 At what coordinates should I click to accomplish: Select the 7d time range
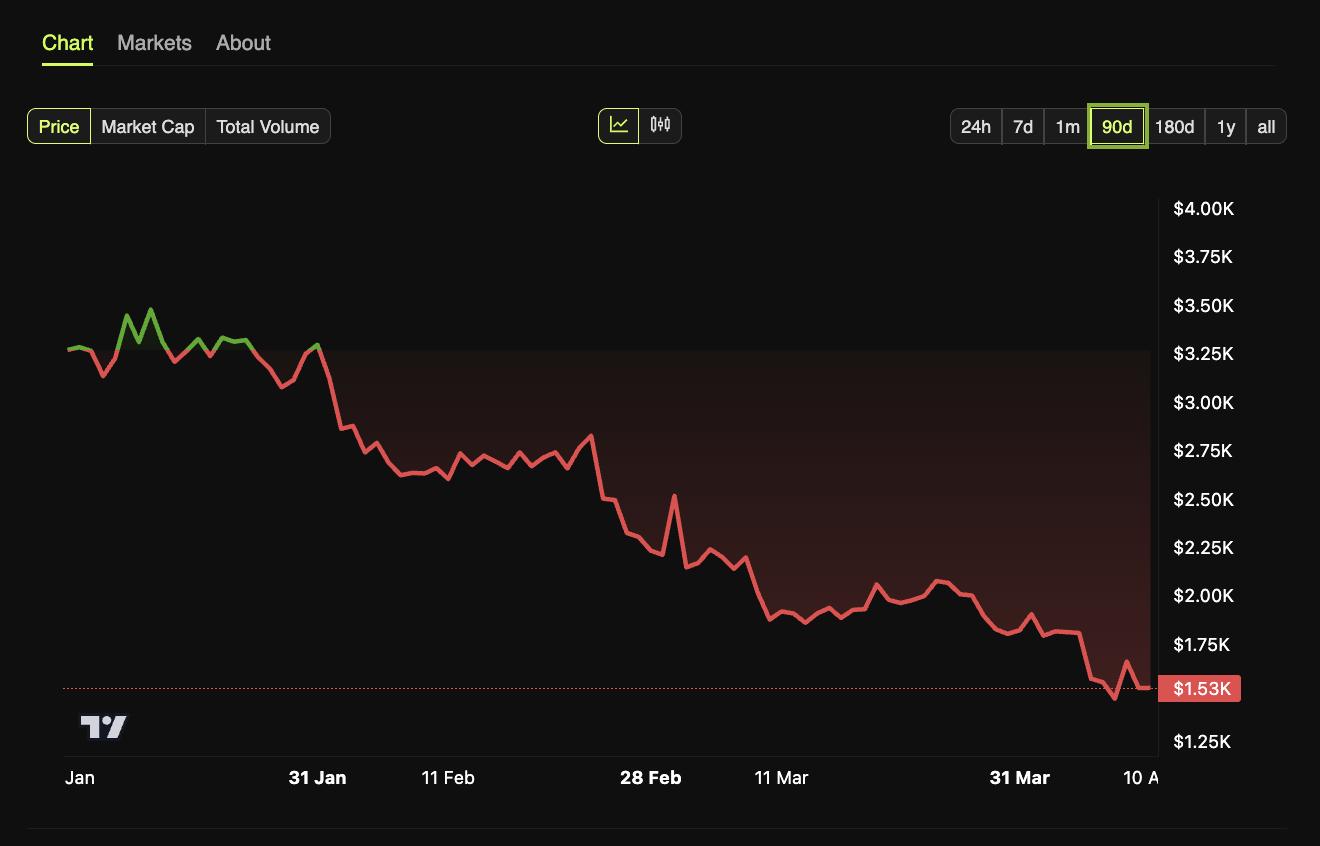pyautogui.click(x=1022, y=126)
